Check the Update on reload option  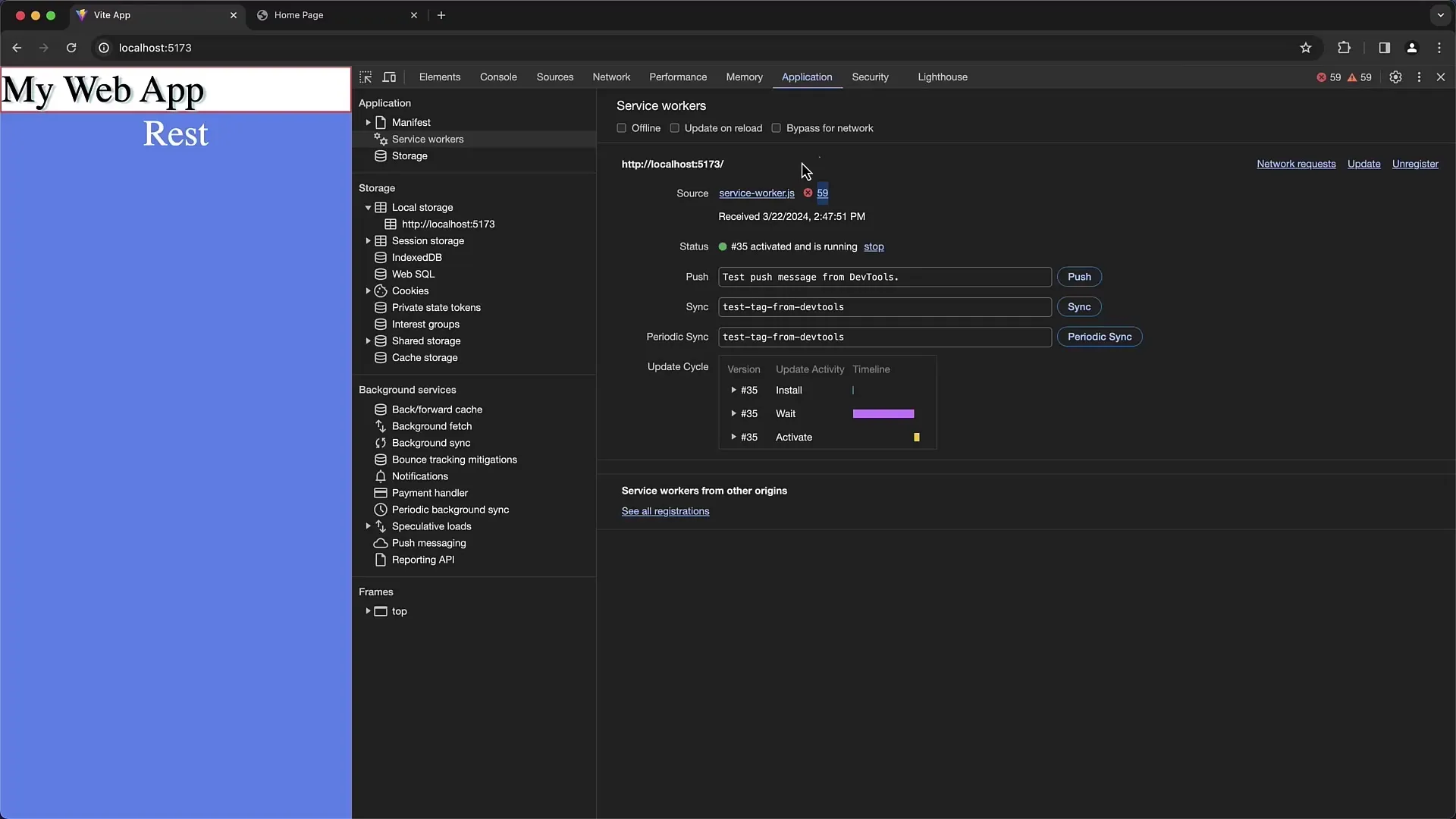point(675,128)
